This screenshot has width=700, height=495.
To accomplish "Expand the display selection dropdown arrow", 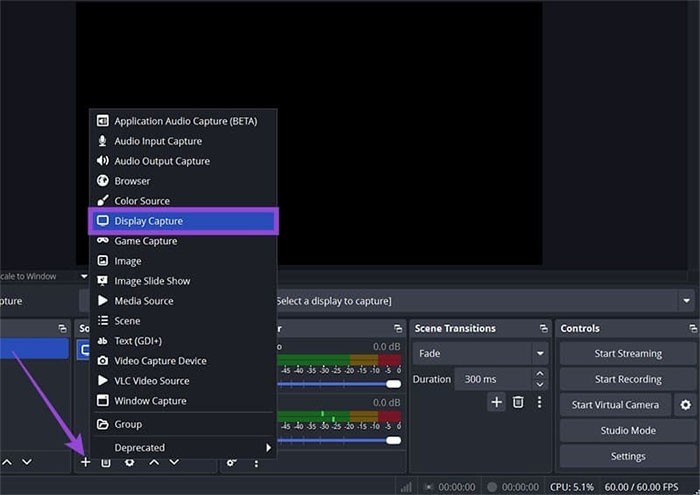I will coord(686,301).
